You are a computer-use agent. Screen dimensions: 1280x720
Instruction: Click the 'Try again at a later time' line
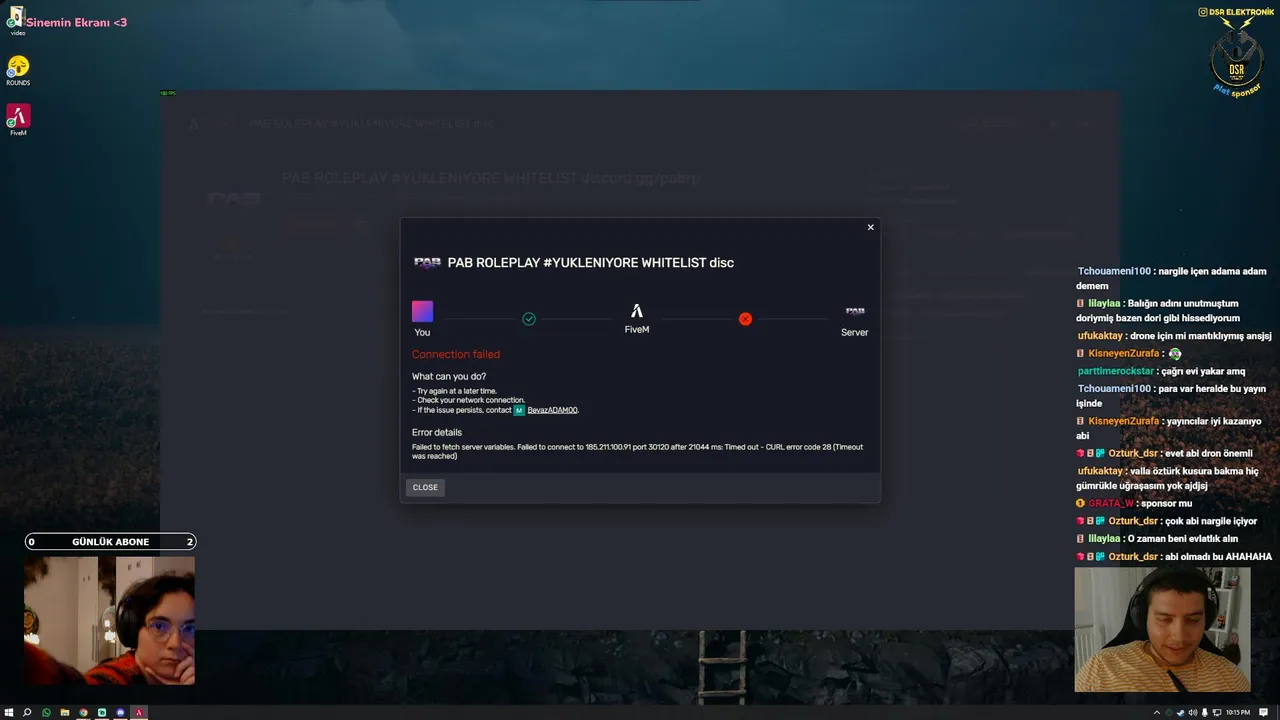point(454,391)
